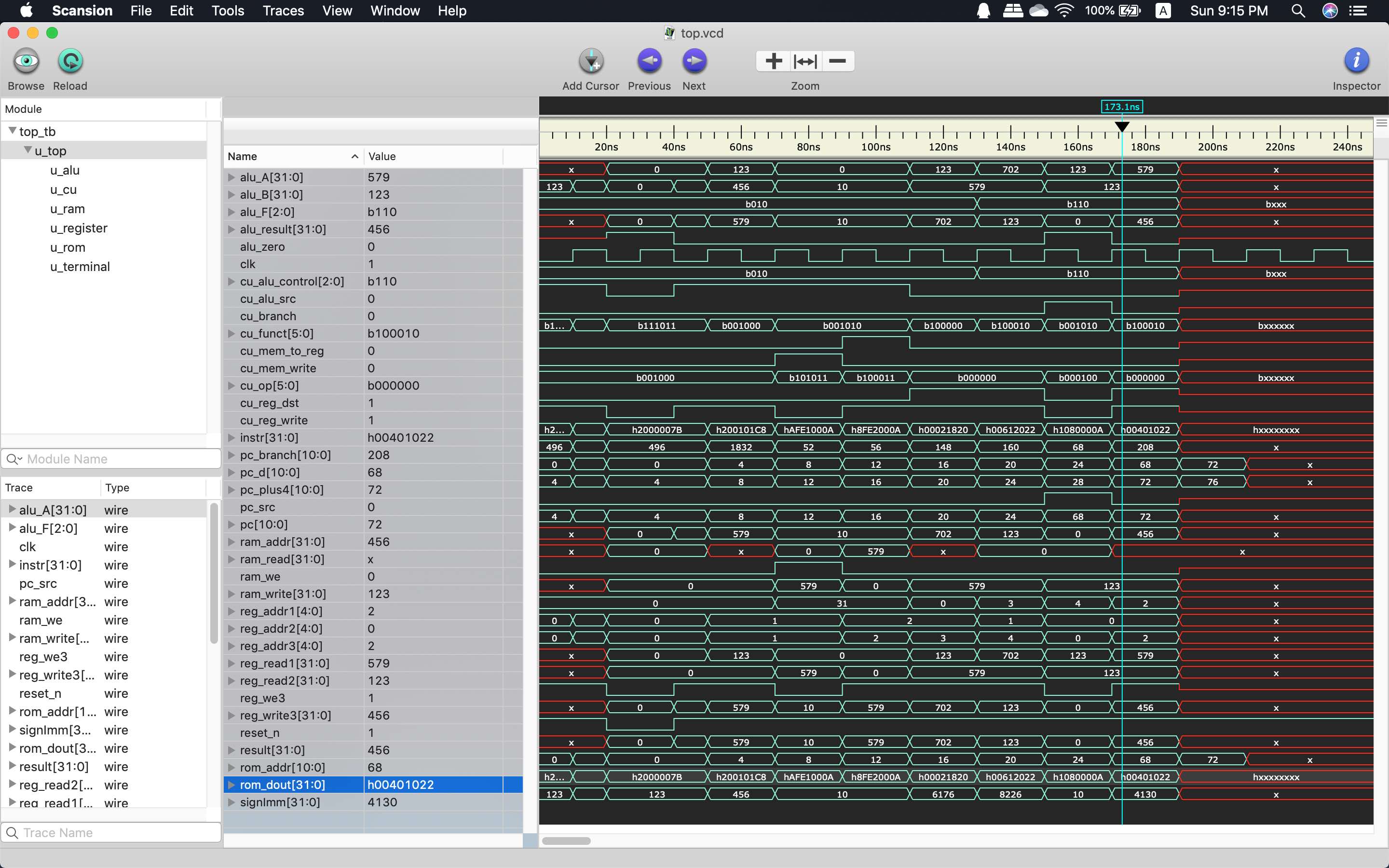The height and width of the screenshot is (868, 1389).
Task: Click the 173.1ns cursor marker
Action: coord(1121,107)
